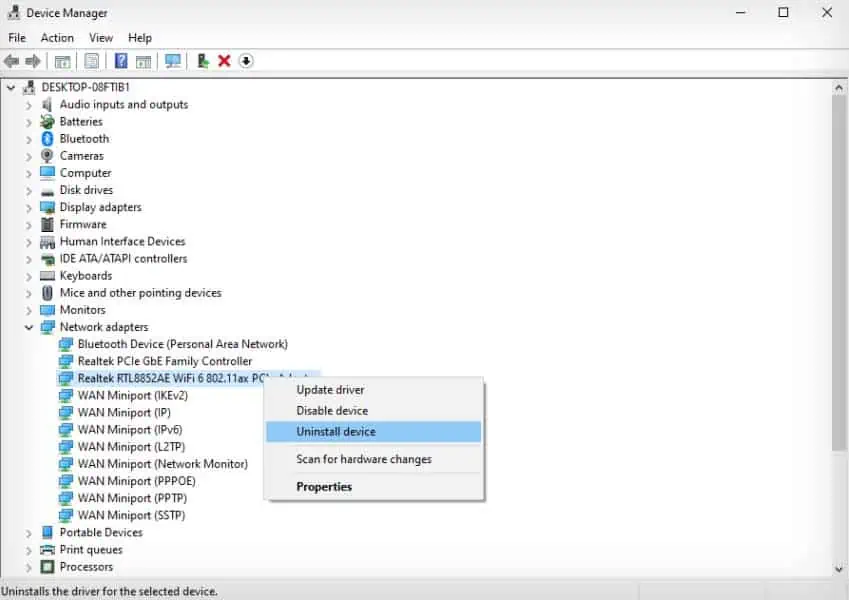The width and height of the screenshot is (849, 600).
Task: Open the Help menu
Action: pos(140,38)
